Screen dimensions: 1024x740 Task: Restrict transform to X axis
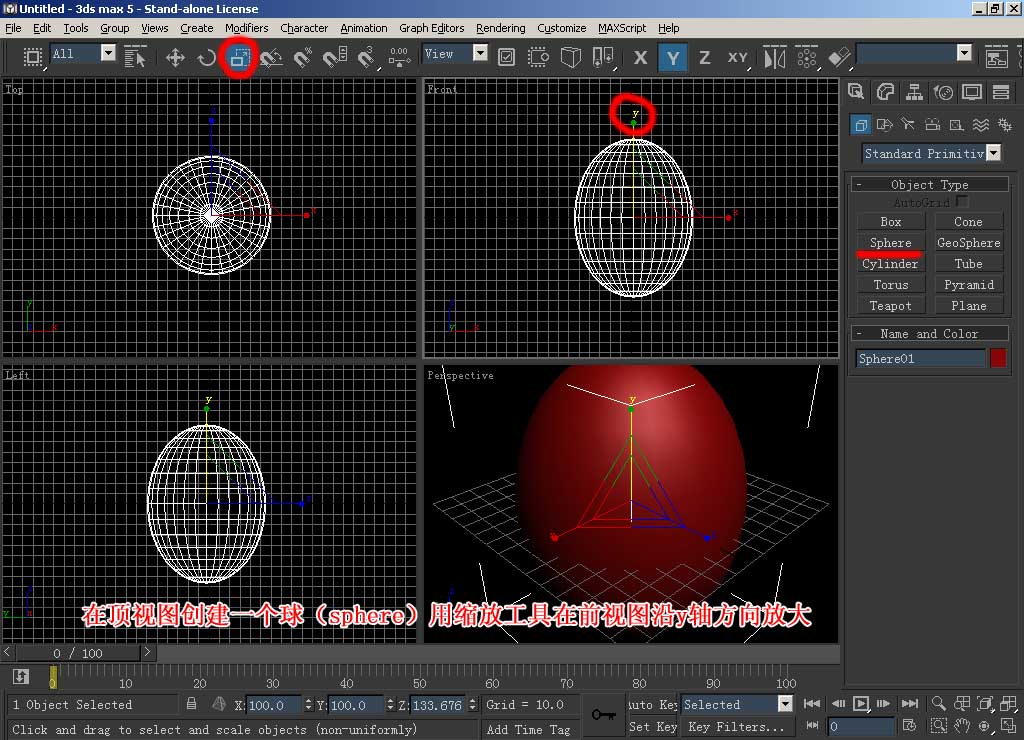point(641,57)
